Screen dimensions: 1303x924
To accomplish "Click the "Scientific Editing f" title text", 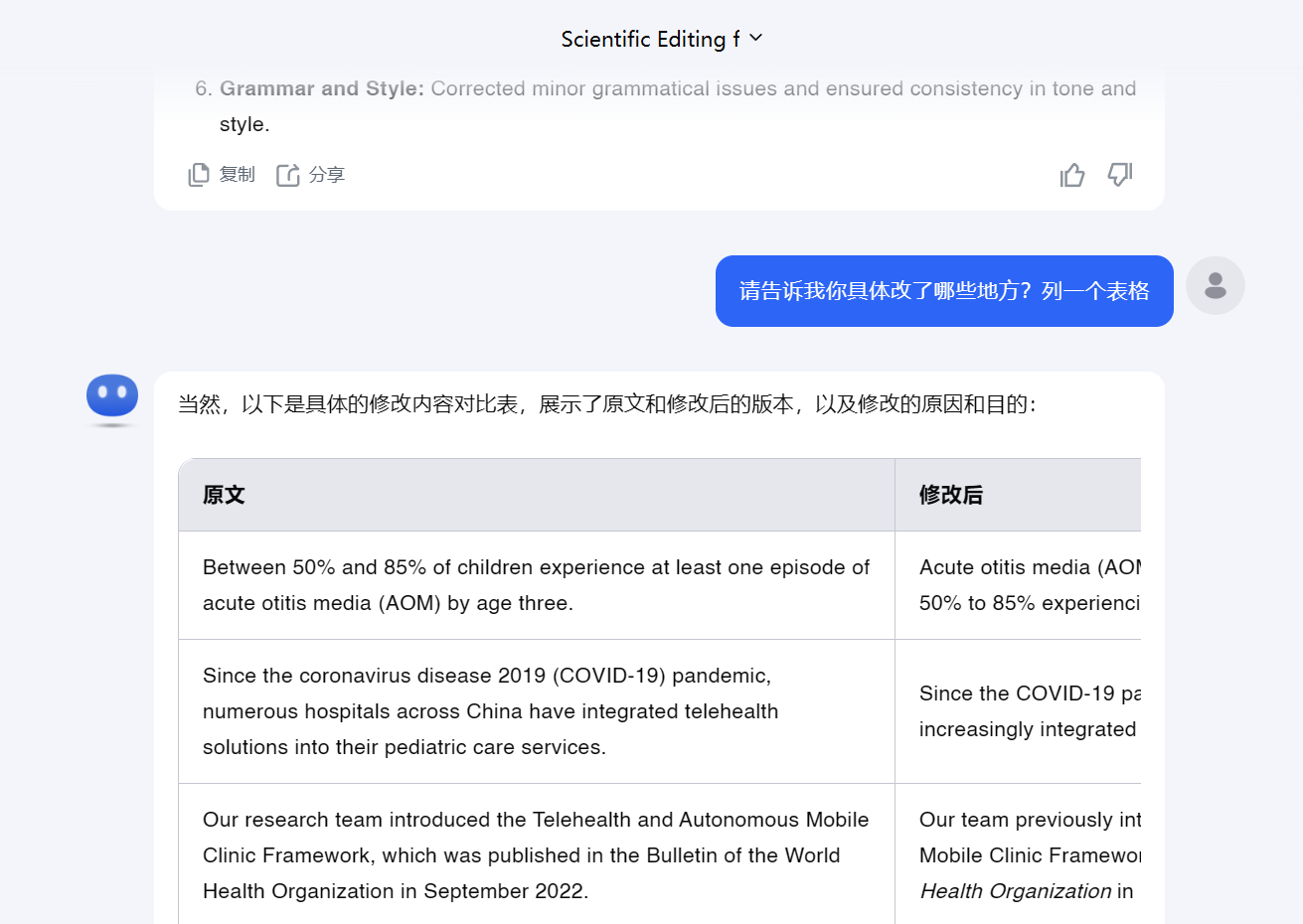I will pos(649,39).
